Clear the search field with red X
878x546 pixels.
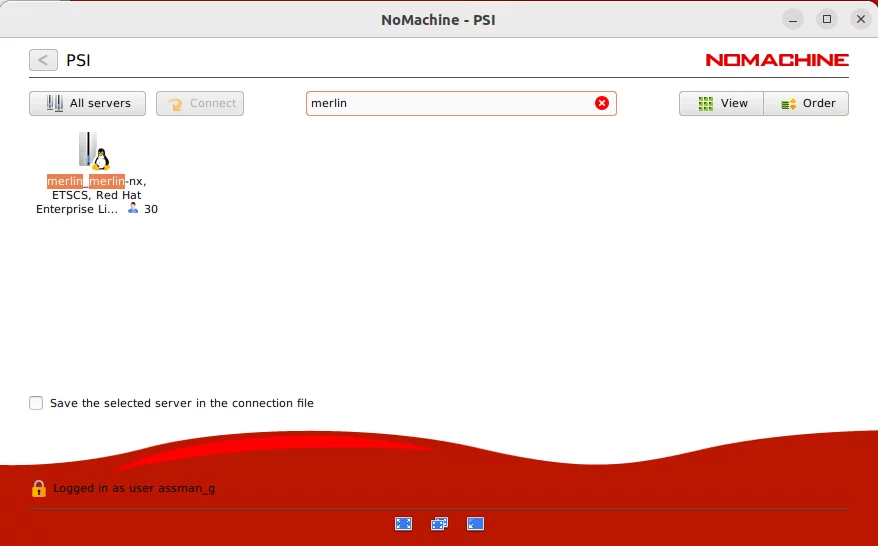(x=602, y=103)
